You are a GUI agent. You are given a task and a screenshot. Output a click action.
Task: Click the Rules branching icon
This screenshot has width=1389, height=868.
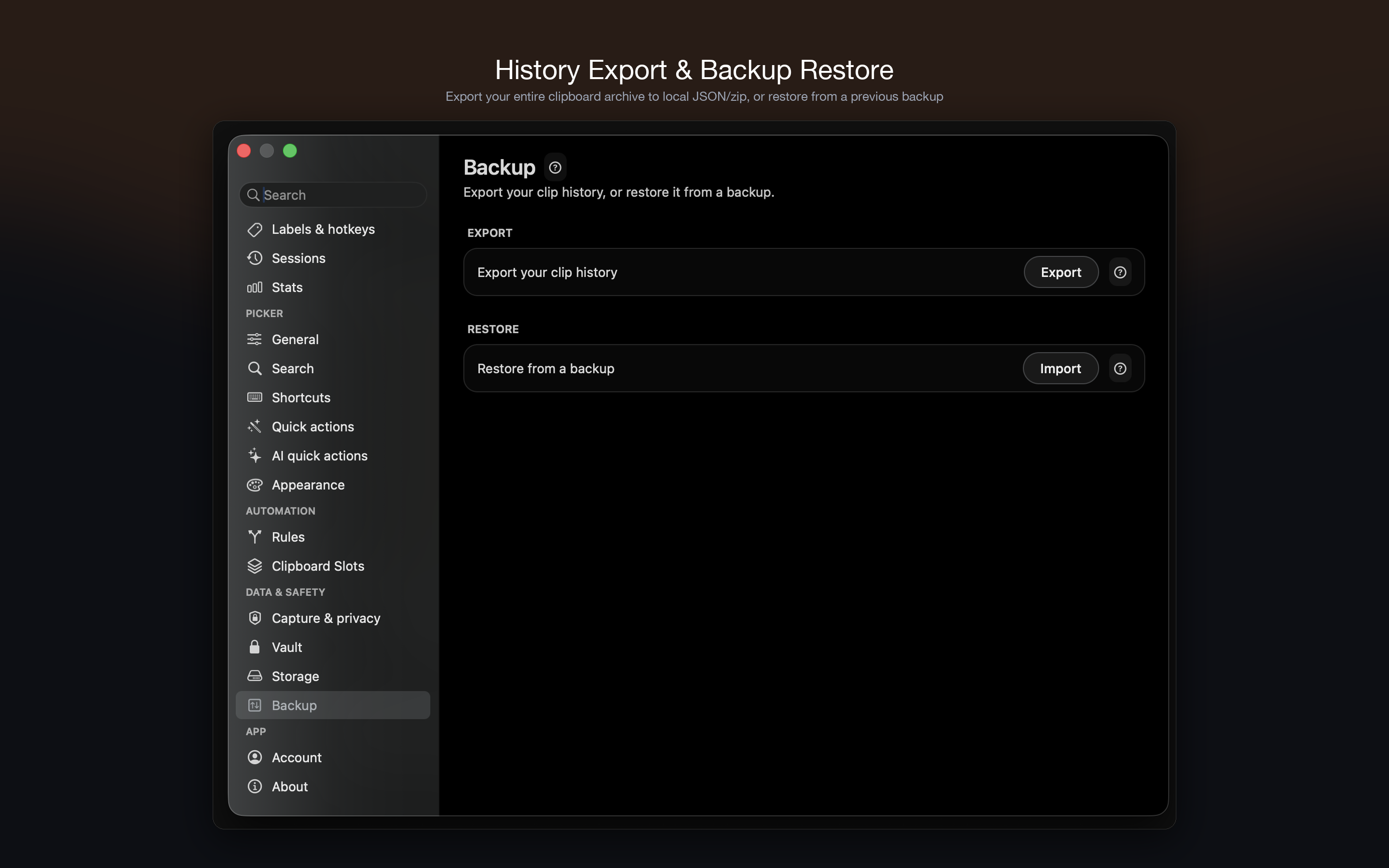254,537
